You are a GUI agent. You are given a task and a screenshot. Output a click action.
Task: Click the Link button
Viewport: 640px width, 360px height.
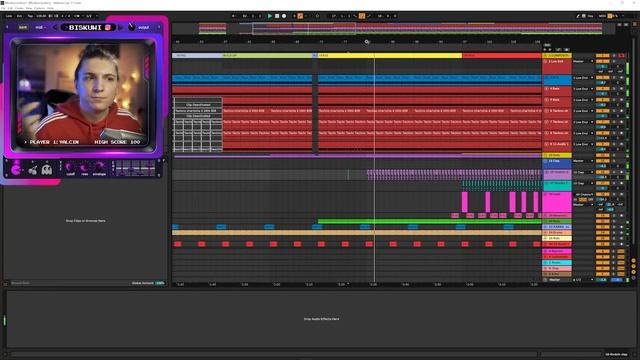(9, 16)
